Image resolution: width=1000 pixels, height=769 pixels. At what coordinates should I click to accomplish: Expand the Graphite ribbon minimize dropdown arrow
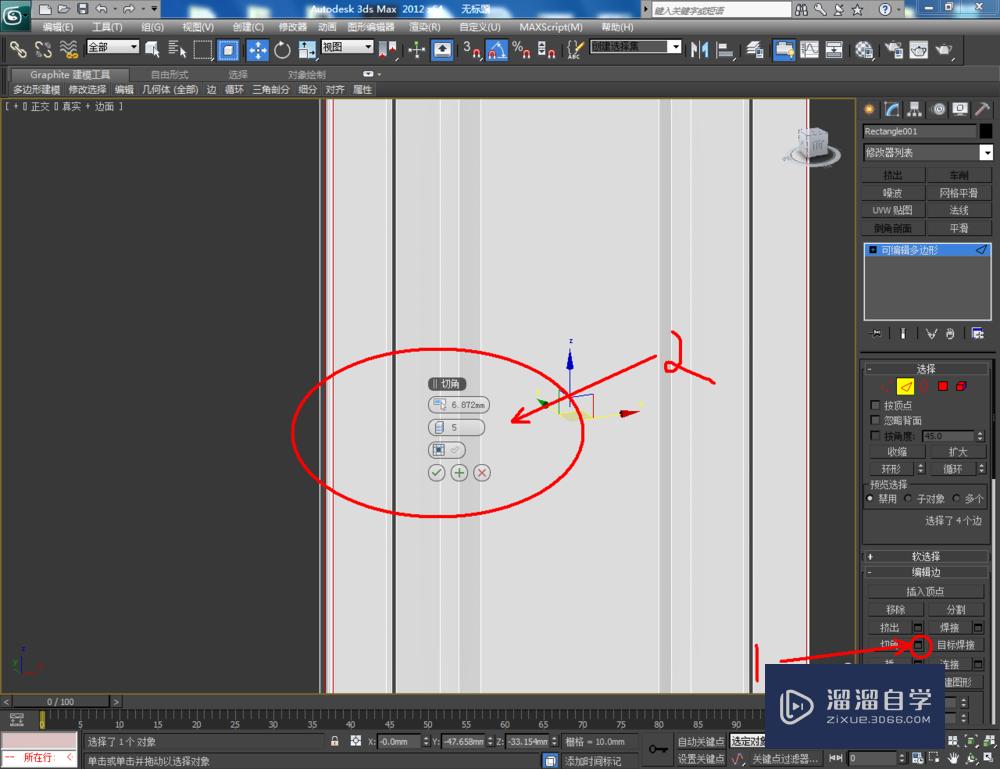coord(379,75)
